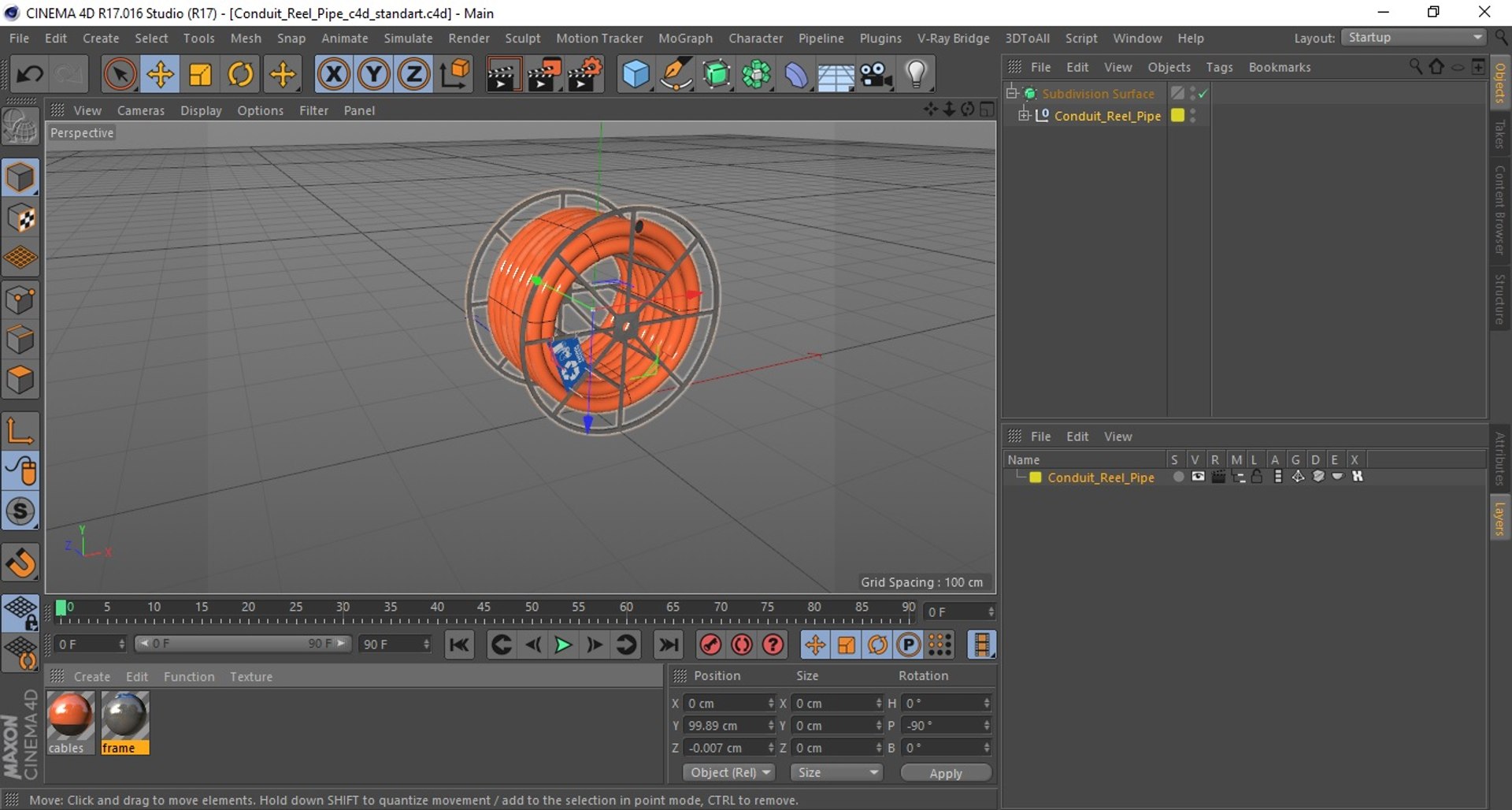Open the Light object icon
The height and width of the screenshot is (810, 1512).
[916, 75]
